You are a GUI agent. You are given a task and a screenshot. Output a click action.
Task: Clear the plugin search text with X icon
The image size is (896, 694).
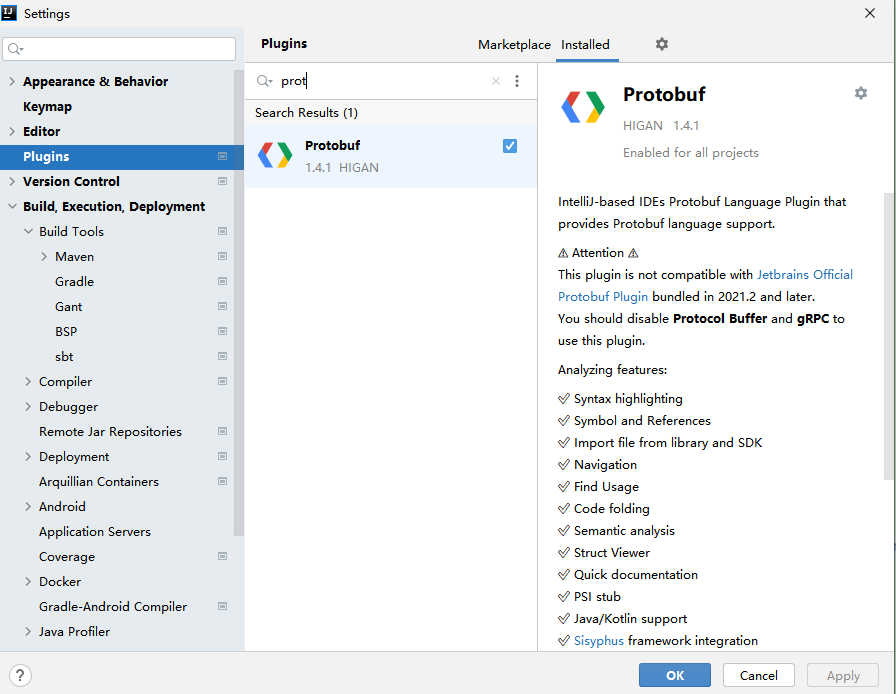click(495, 81)
